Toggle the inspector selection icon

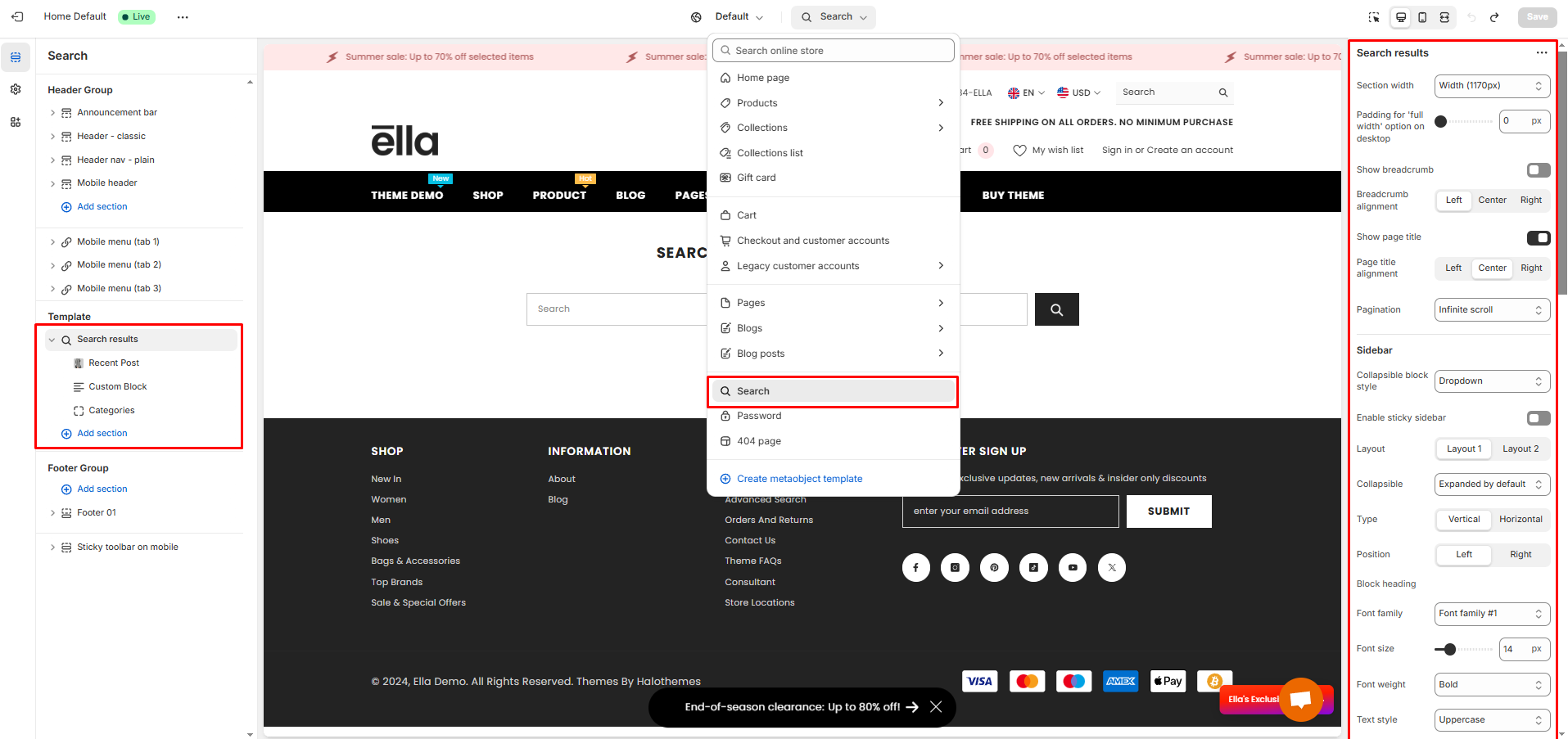[x=1374, y=17]
